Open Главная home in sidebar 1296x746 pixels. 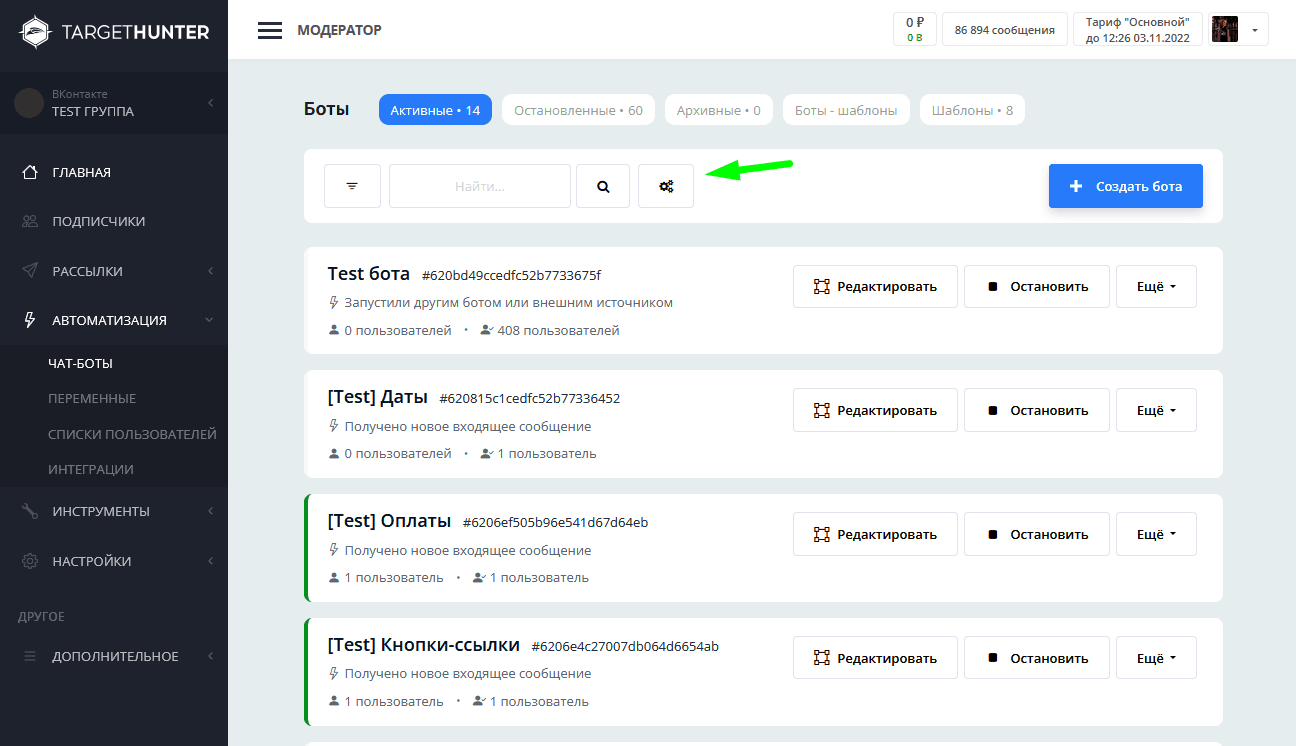tap(81, 172)
